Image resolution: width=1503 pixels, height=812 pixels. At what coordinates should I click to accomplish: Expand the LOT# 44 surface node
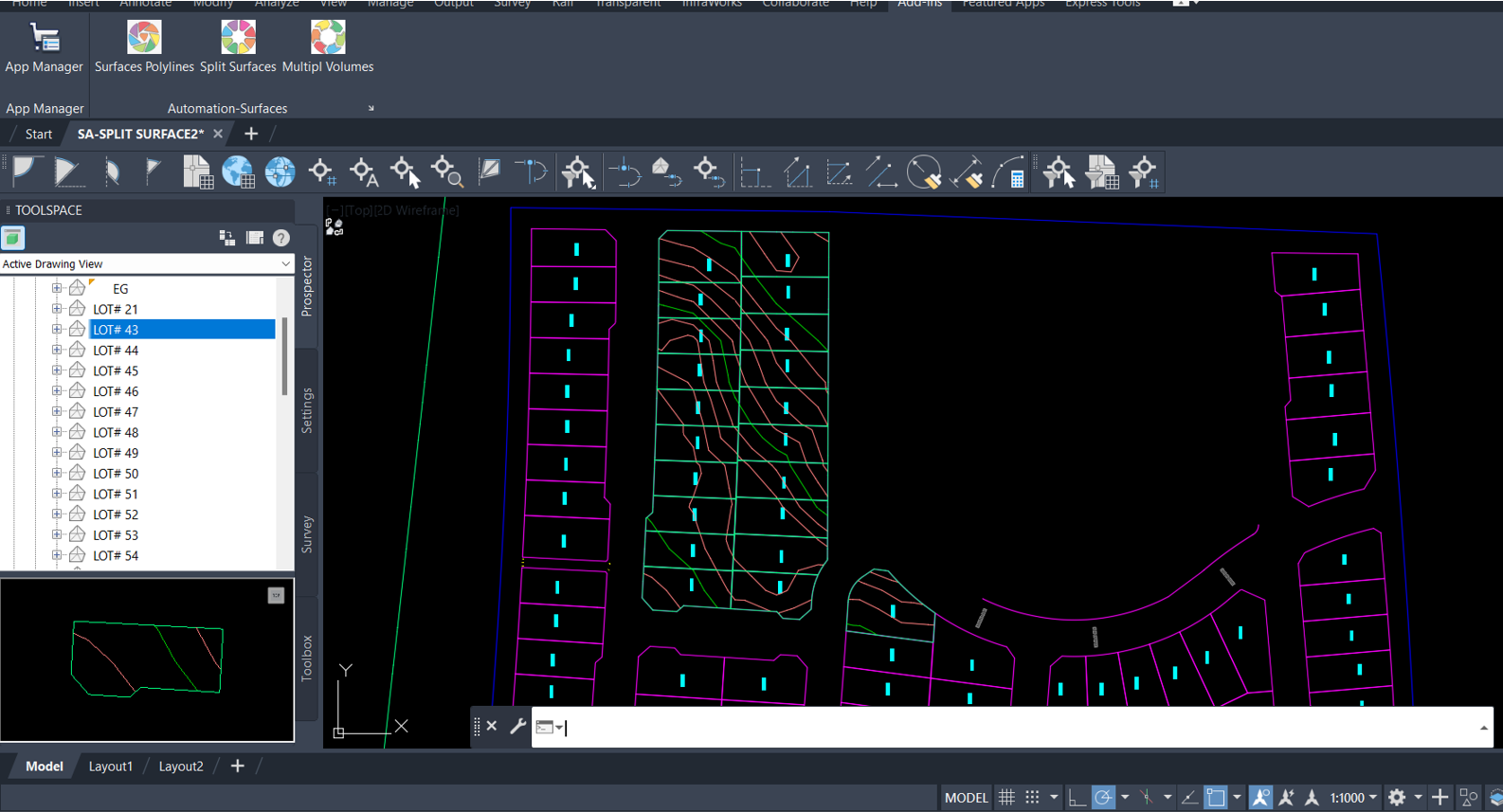(x=57, y=351)
